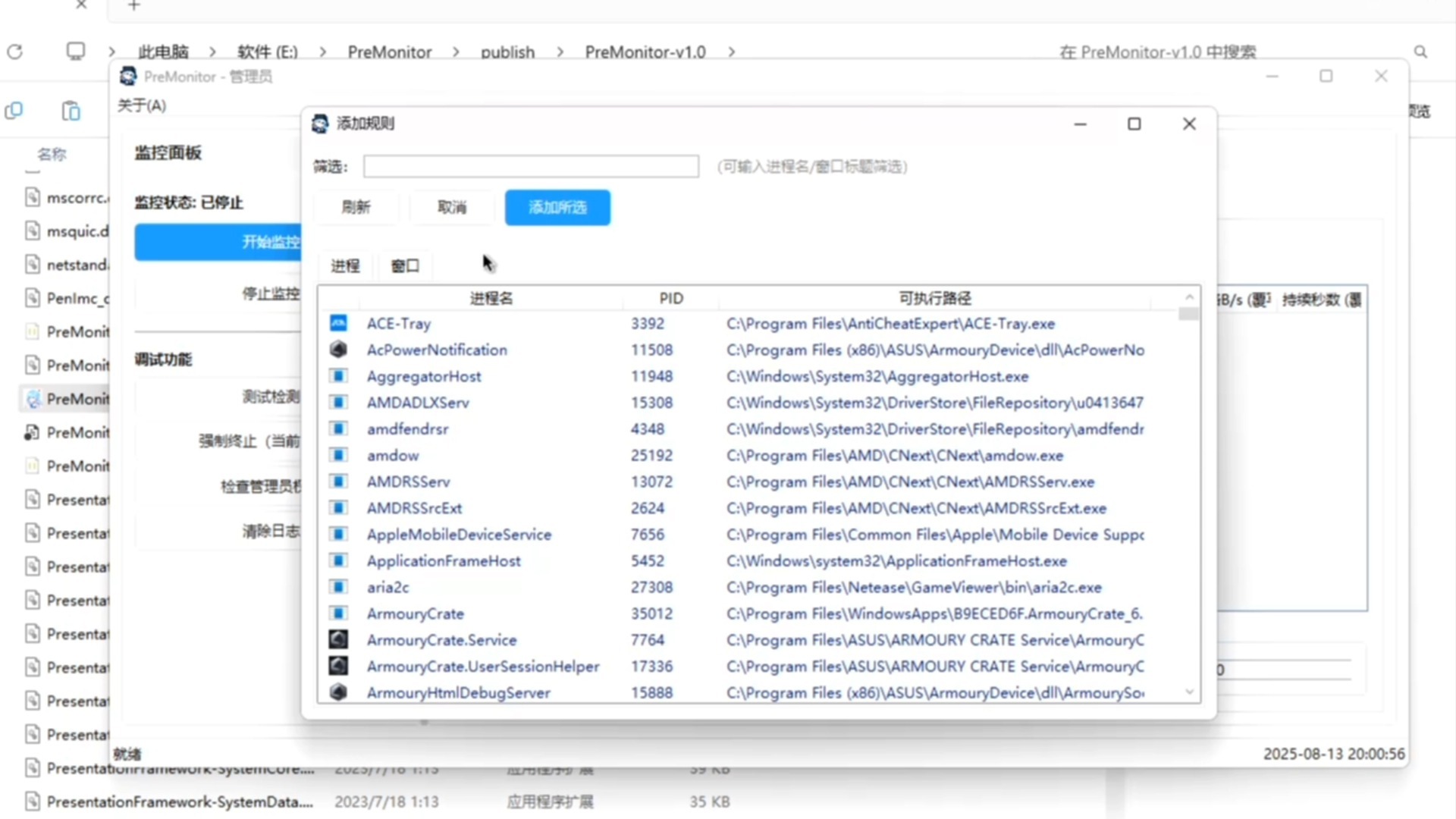
Task: Select the amdow process name
Action: [393, 455]
